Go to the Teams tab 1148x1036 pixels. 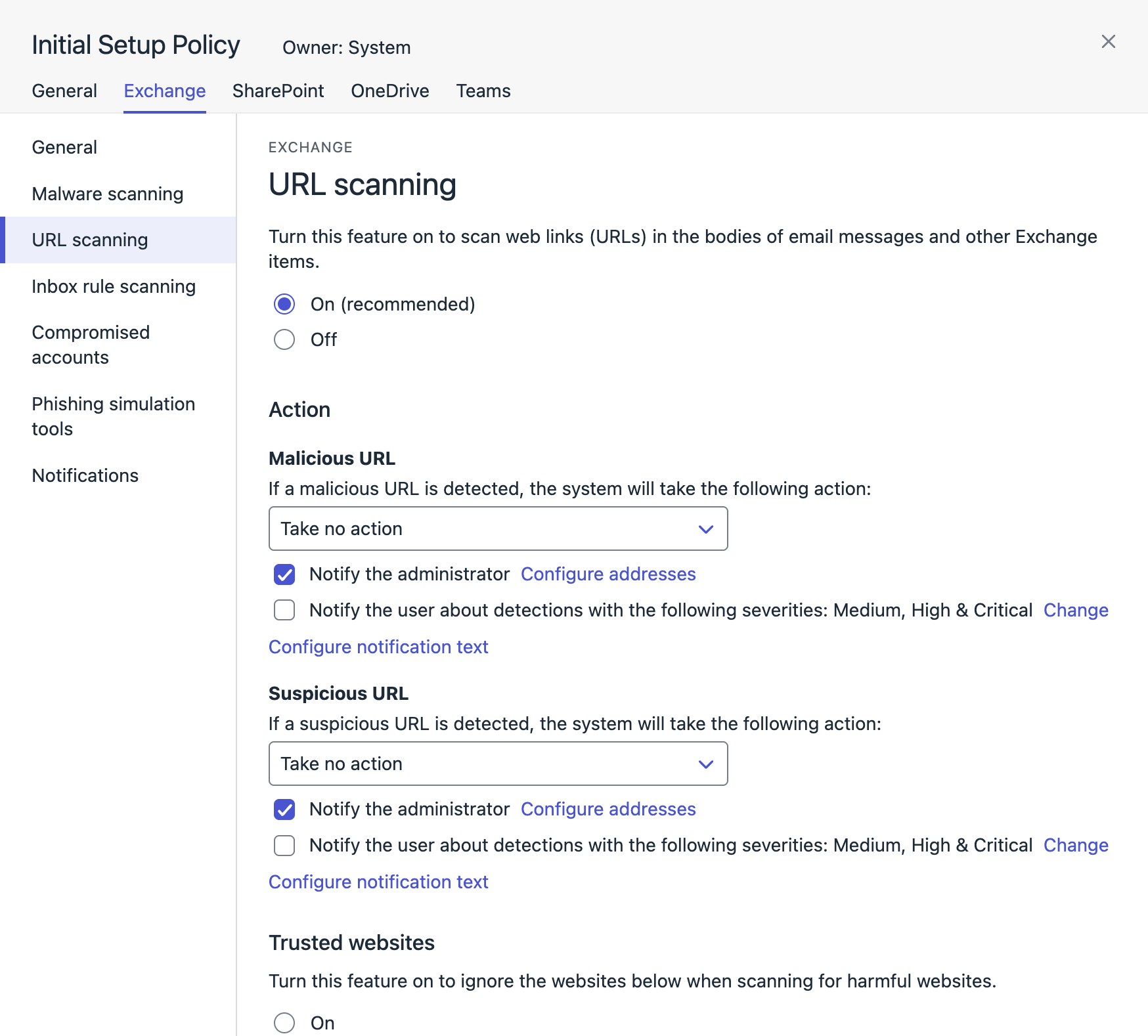(x=483, y=91)
